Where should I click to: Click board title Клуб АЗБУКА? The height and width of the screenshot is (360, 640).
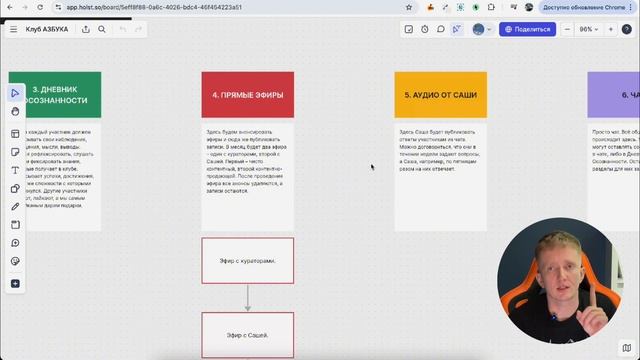(x=47, y=29)
